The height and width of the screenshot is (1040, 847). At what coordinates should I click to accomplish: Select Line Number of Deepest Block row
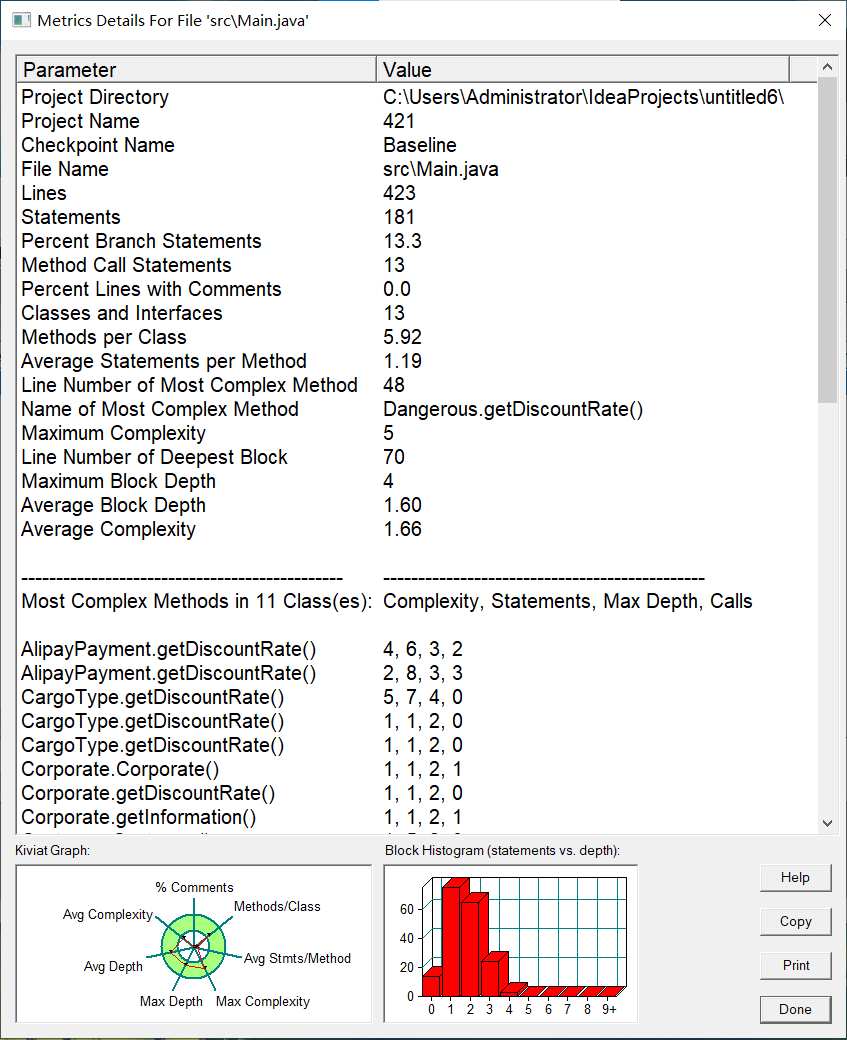coord(417,457)
